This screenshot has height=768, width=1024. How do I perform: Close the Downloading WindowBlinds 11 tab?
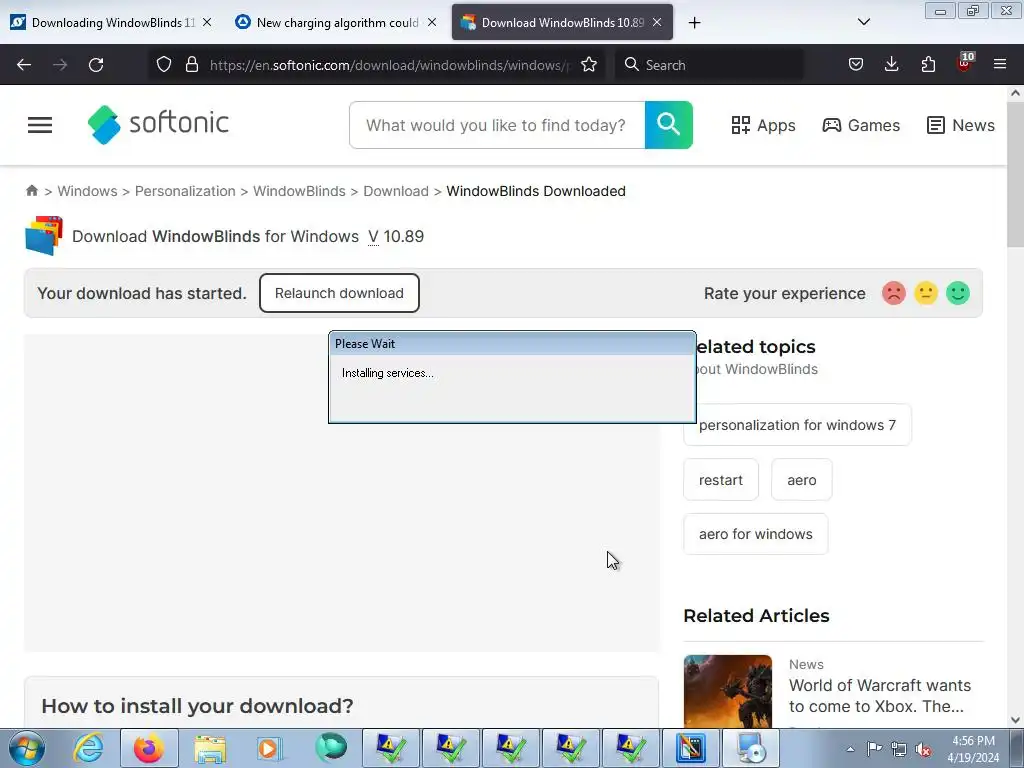click(207, 22)
